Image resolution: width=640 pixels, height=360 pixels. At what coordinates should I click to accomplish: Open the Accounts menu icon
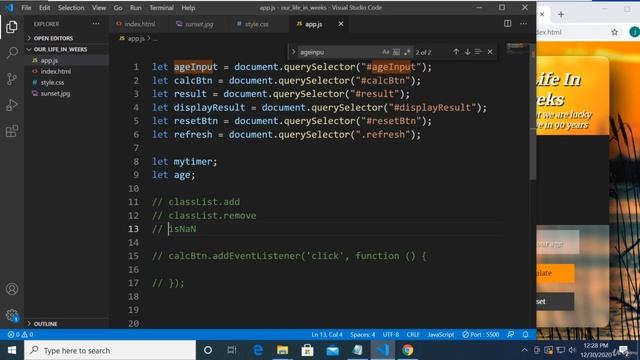[12, 289]
